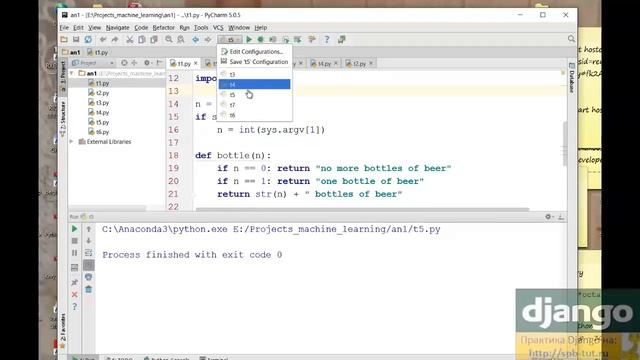
Task: Toggle Favorites tool window side tab
Action: (62, 330)
